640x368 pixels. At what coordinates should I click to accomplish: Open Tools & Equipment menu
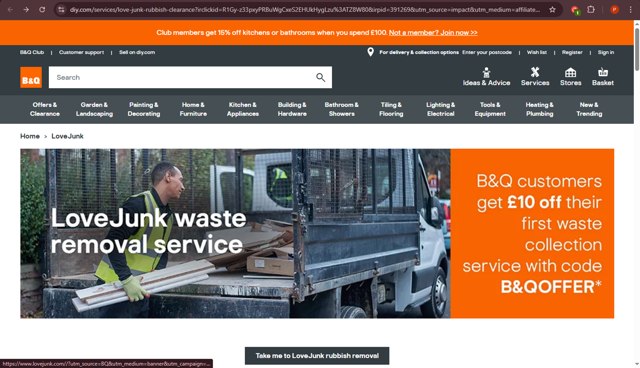pos(490,109)
